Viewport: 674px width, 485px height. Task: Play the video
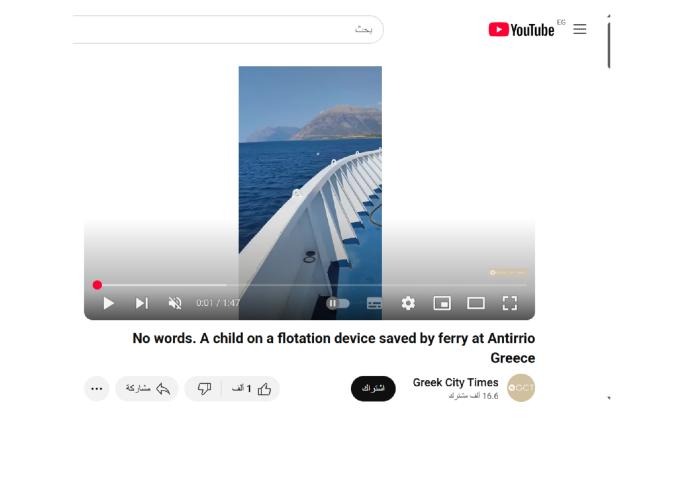(x=108, y=304)
